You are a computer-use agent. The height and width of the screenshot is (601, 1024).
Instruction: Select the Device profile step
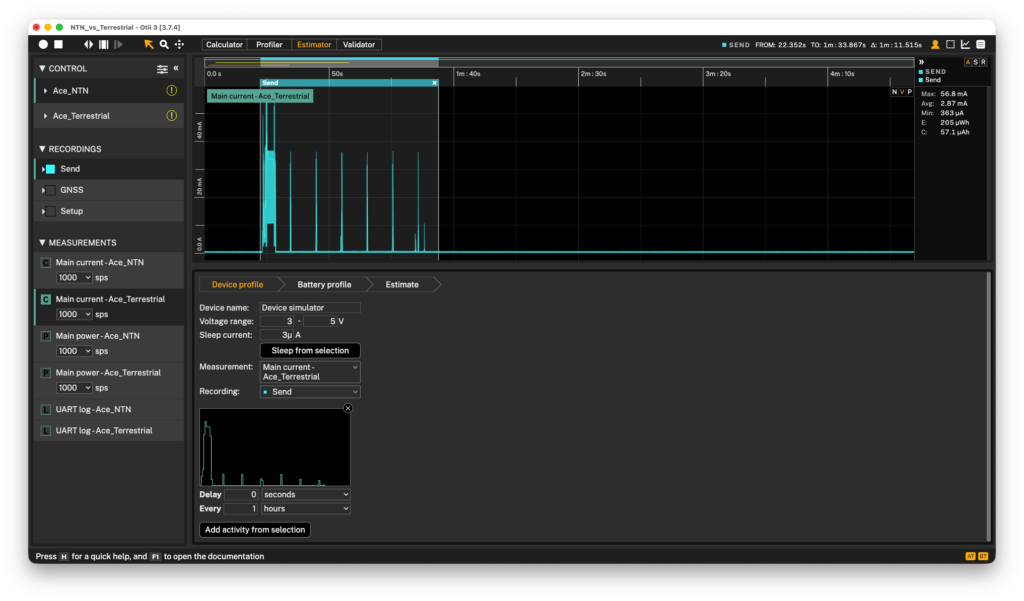pos(238,285)
